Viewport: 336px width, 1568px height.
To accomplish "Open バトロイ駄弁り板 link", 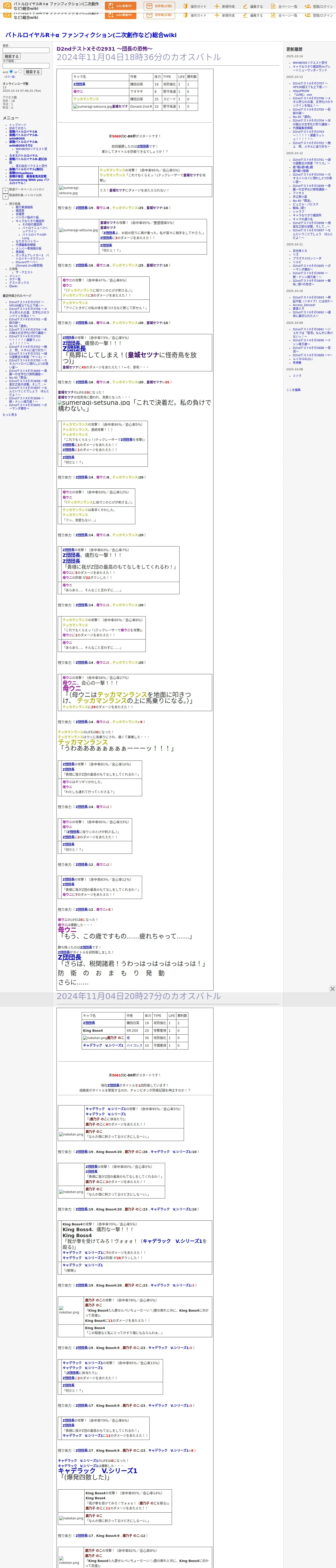I will [x=27, y=217].
